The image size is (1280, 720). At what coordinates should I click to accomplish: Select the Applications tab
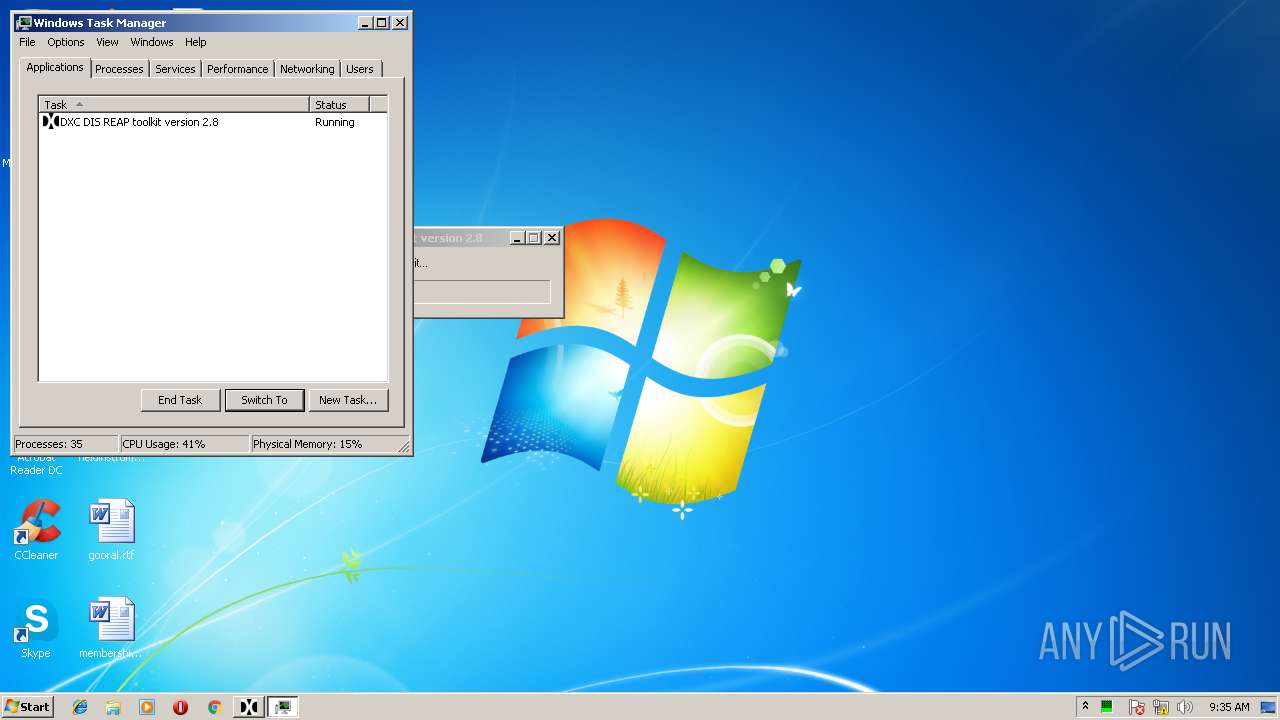(x=55, y=67)
